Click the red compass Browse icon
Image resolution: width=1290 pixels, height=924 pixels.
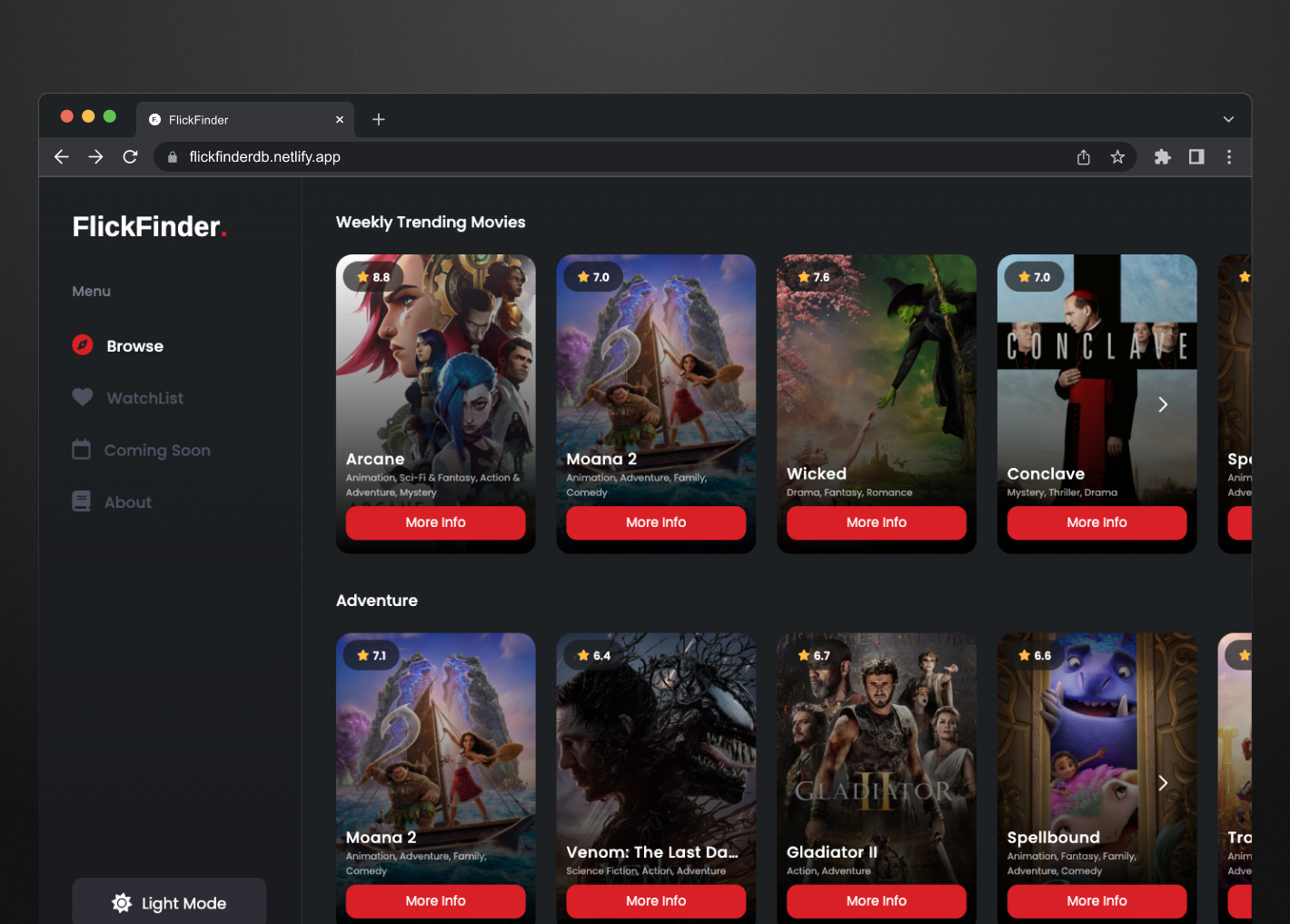click(x=83, y=345)
